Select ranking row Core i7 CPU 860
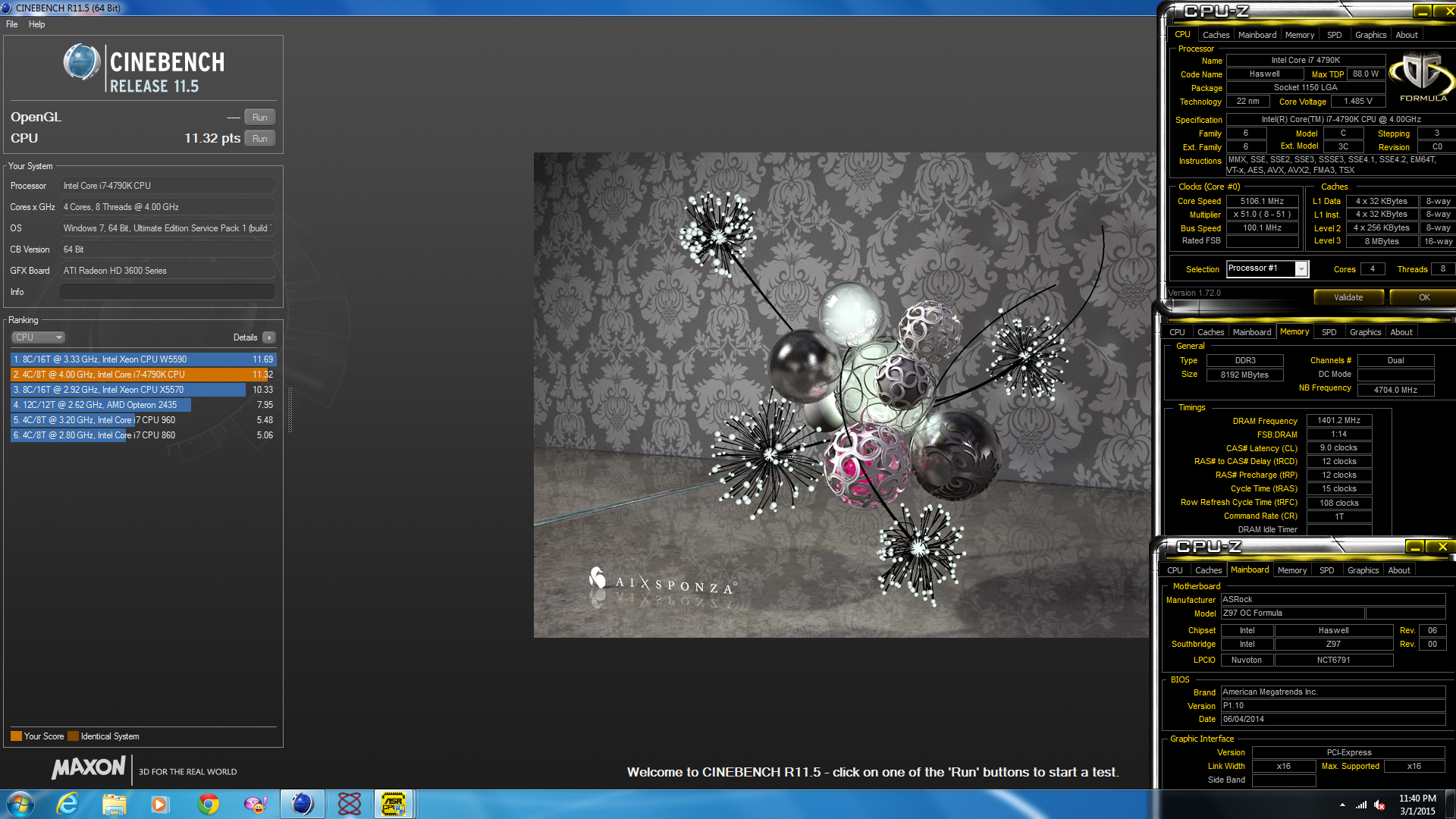The width and height of the screenshot is (1456, 819). pos(143,435)
